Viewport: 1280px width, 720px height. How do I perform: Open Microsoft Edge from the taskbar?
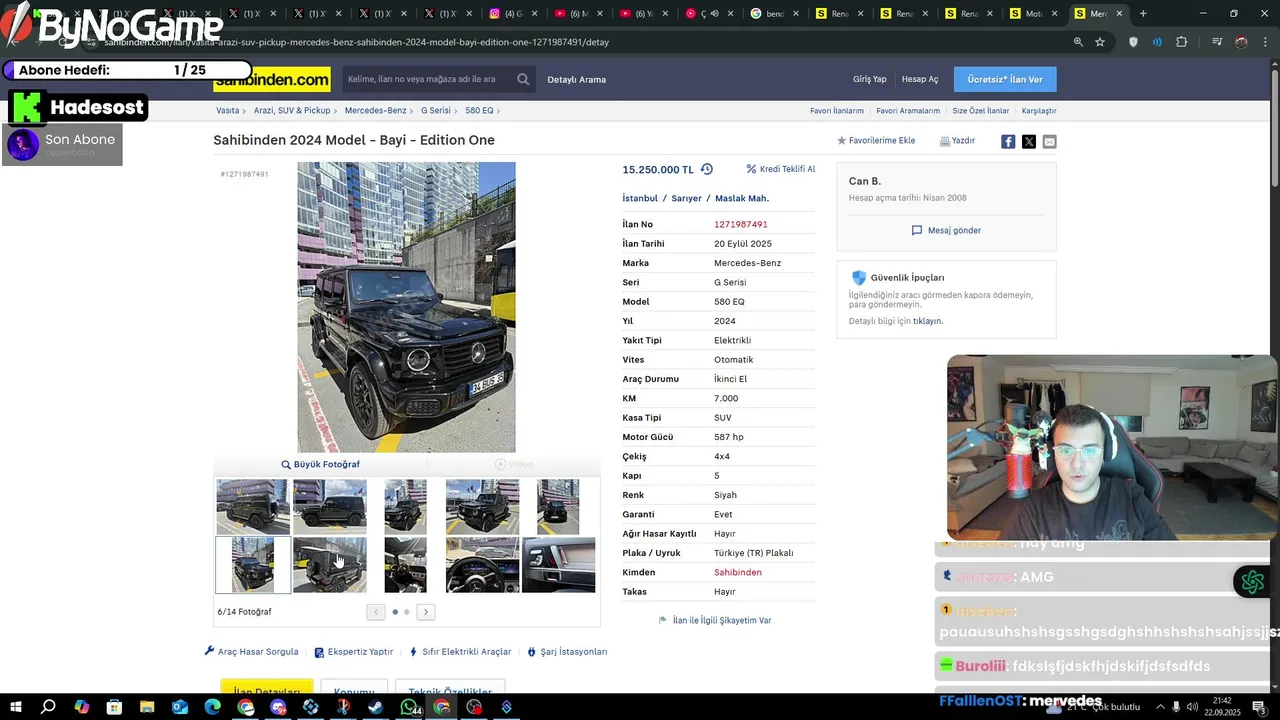tap(212, 707)
